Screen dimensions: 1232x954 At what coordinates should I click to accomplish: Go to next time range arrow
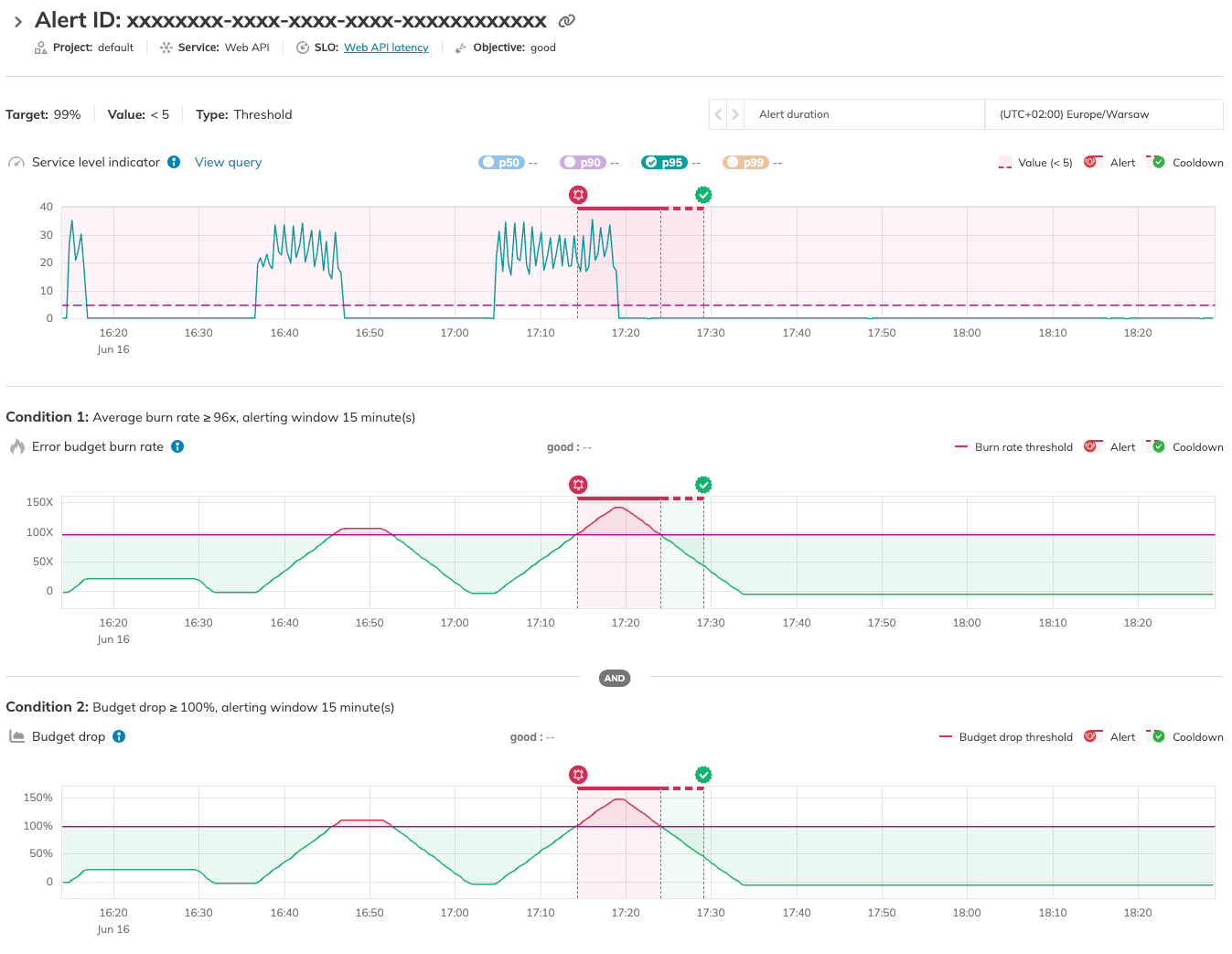(x=735, y=114)
